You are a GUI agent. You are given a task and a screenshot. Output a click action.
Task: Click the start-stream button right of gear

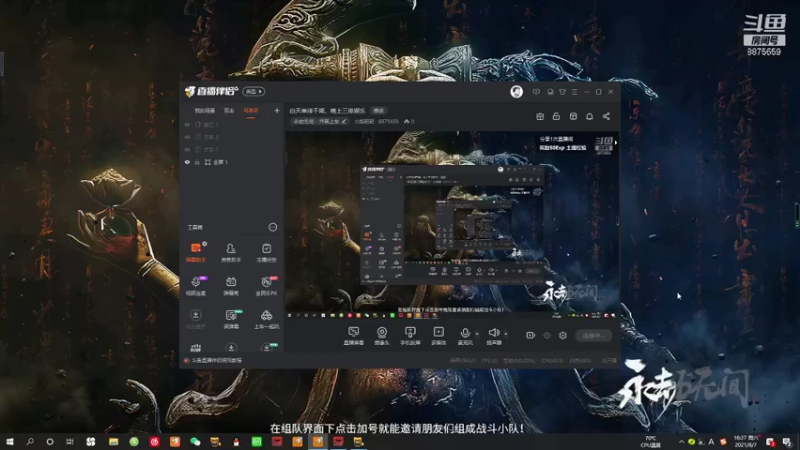coord(593,335)
